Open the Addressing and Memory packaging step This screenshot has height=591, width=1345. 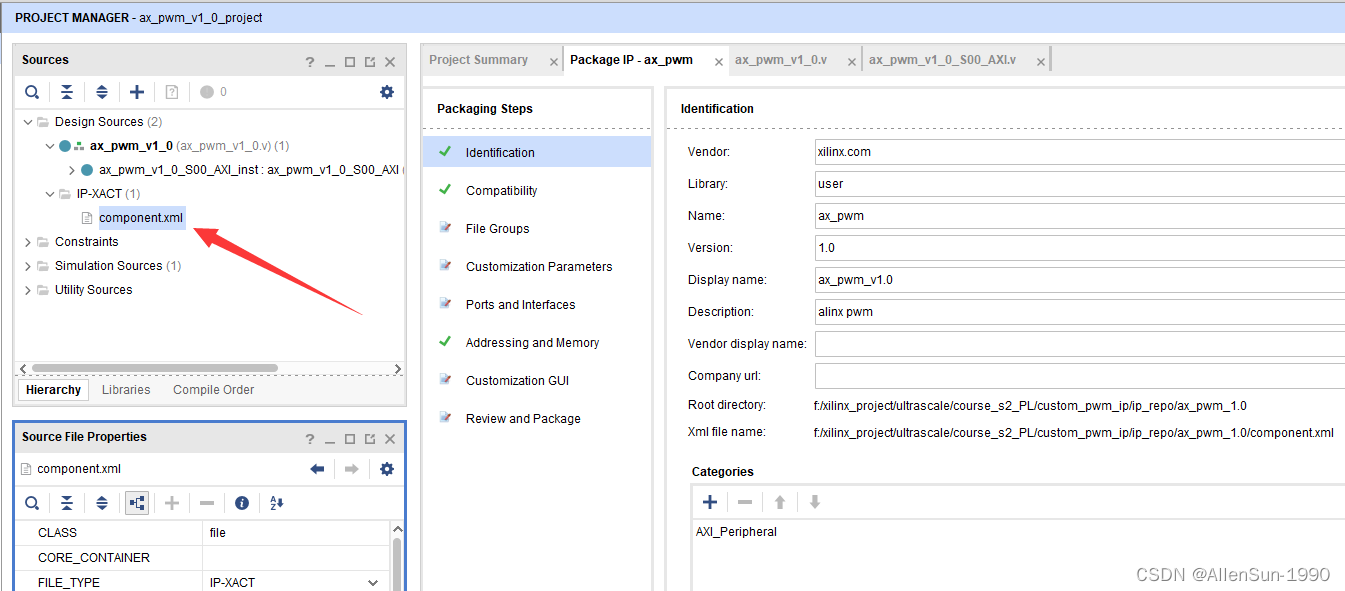click(x=538, y=343)
